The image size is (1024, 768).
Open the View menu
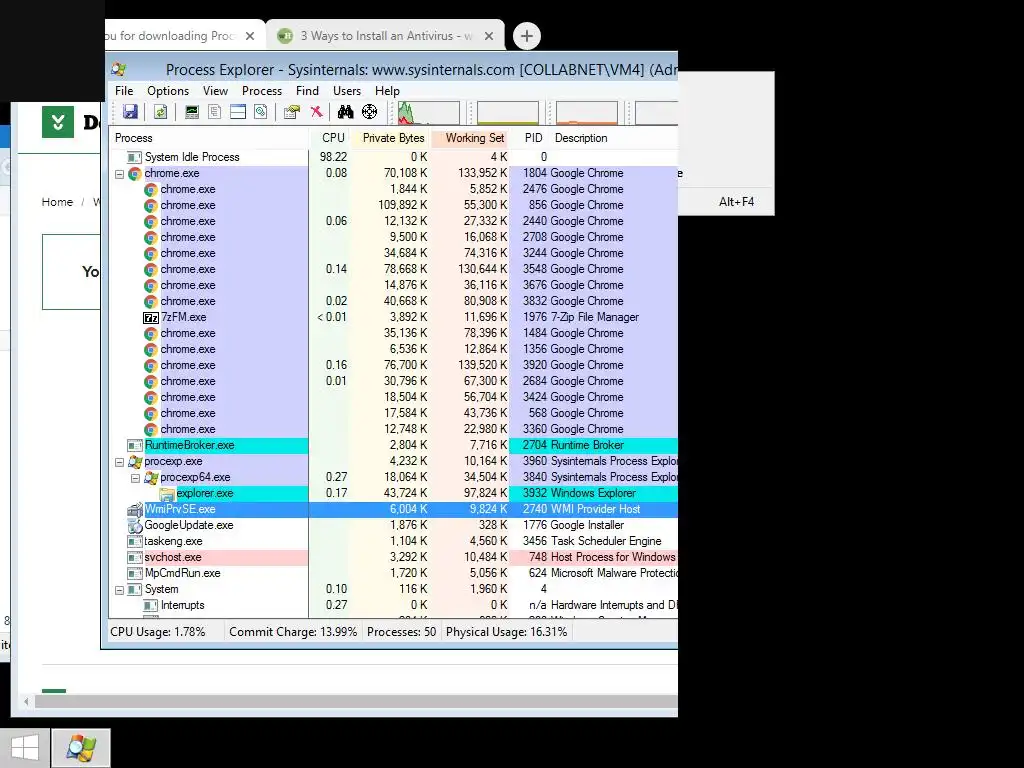[215, 91]
